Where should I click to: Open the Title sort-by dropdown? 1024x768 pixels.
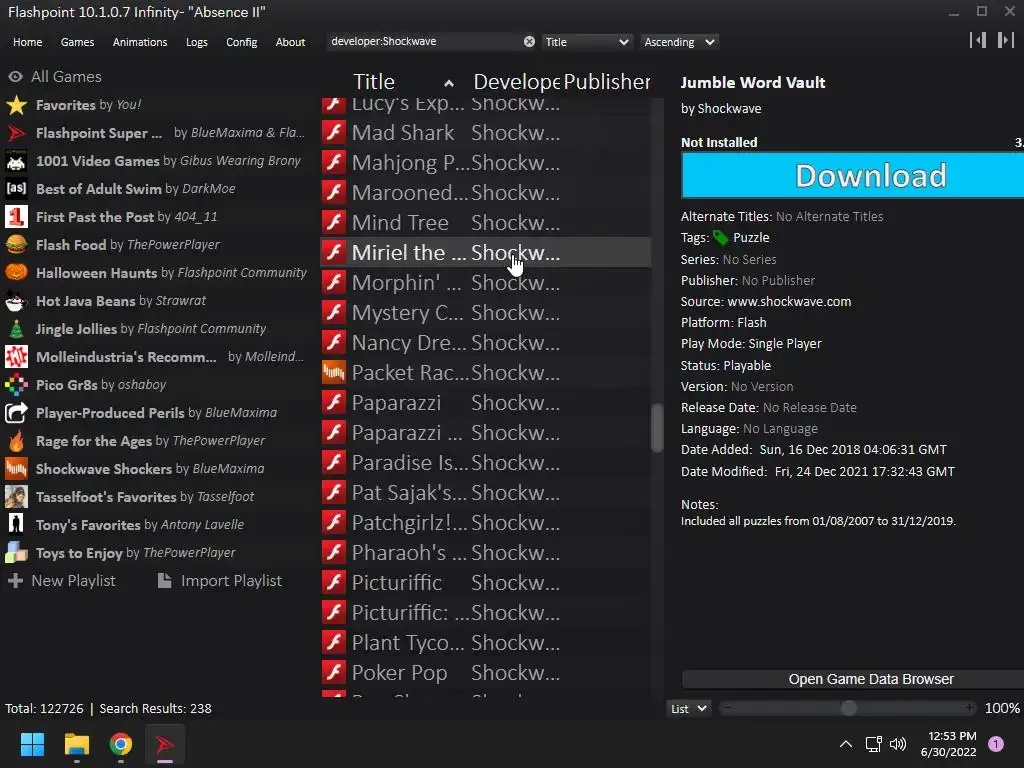[587, 42]
